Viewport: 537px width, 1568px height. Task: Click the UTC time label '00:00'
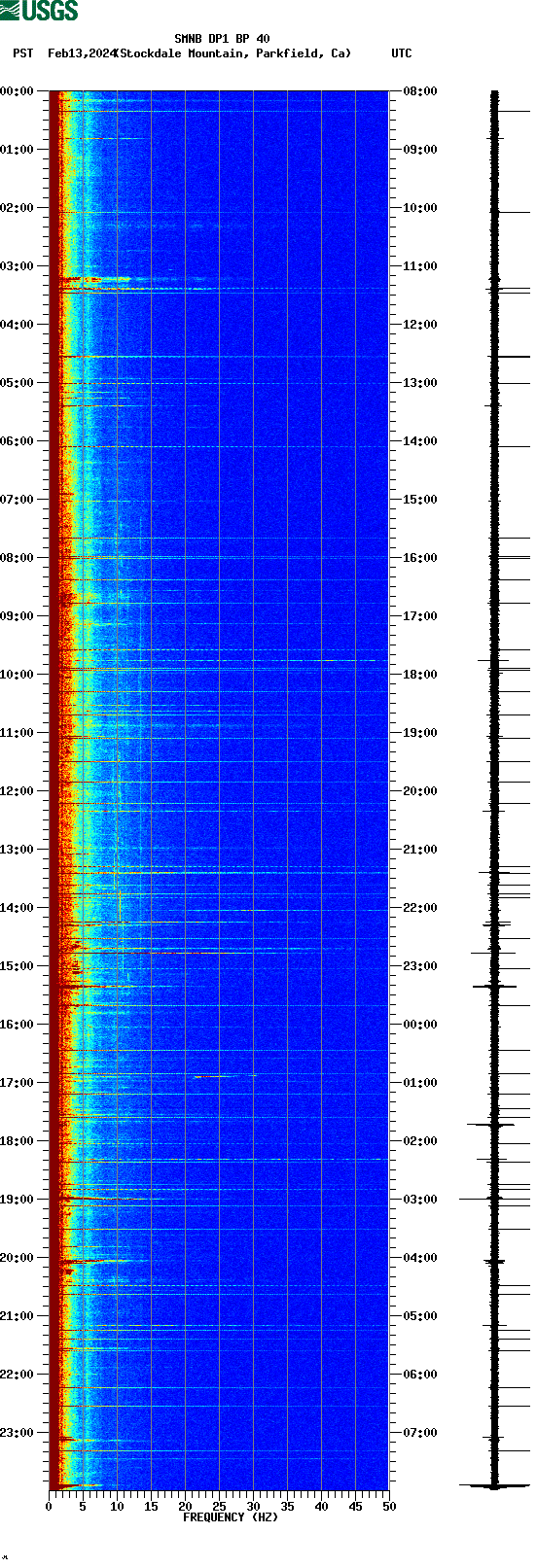click(420, 1025)
